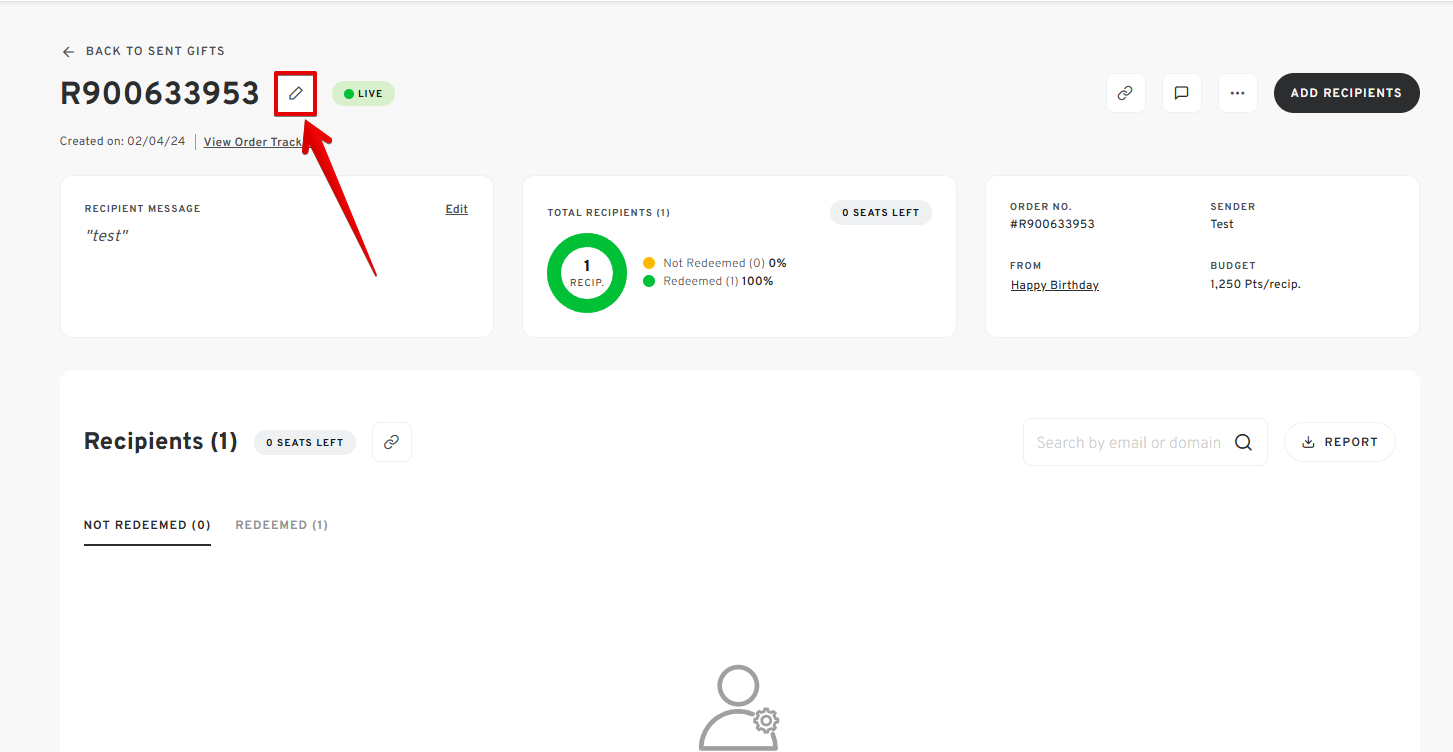
Task: Switch to the Redeemed (1) tab
Action: tap(281, 525)
